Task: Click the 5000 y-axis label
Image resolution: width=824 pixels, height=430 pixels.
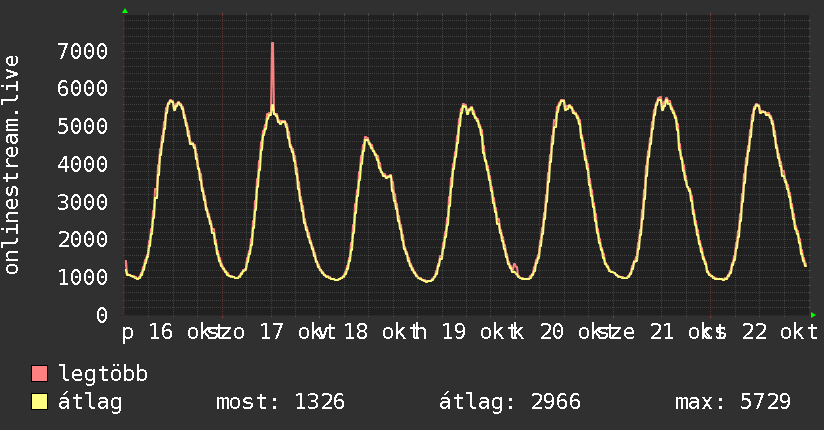Action: click(83, 127)
